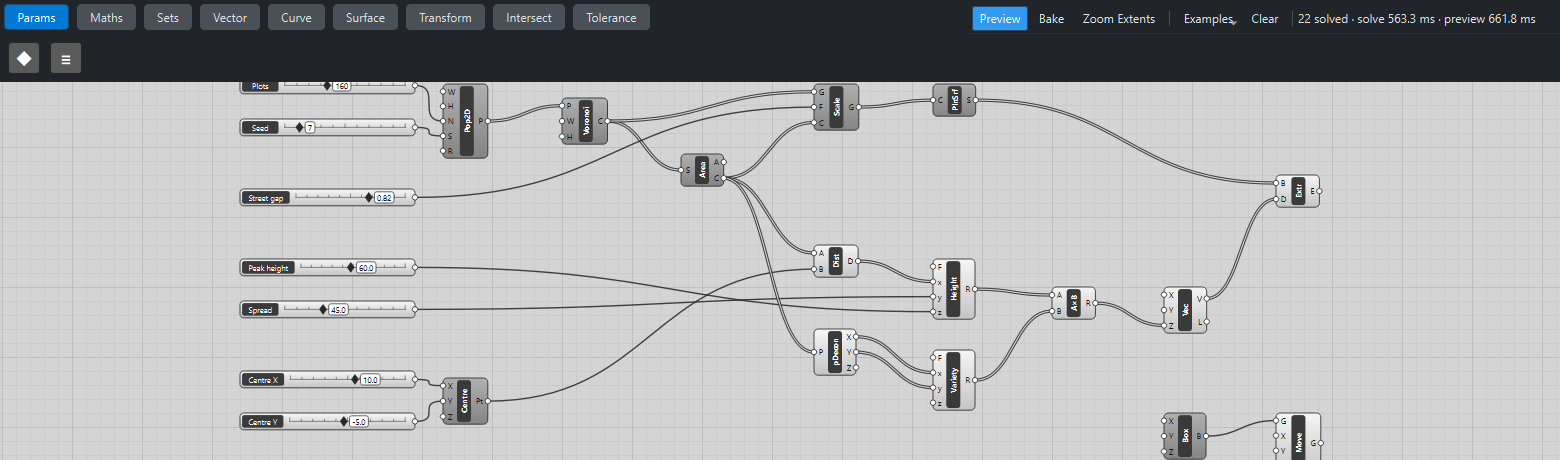1560x460 pixels.
Task: Select the Extr component node
Action: point(1298,191)
